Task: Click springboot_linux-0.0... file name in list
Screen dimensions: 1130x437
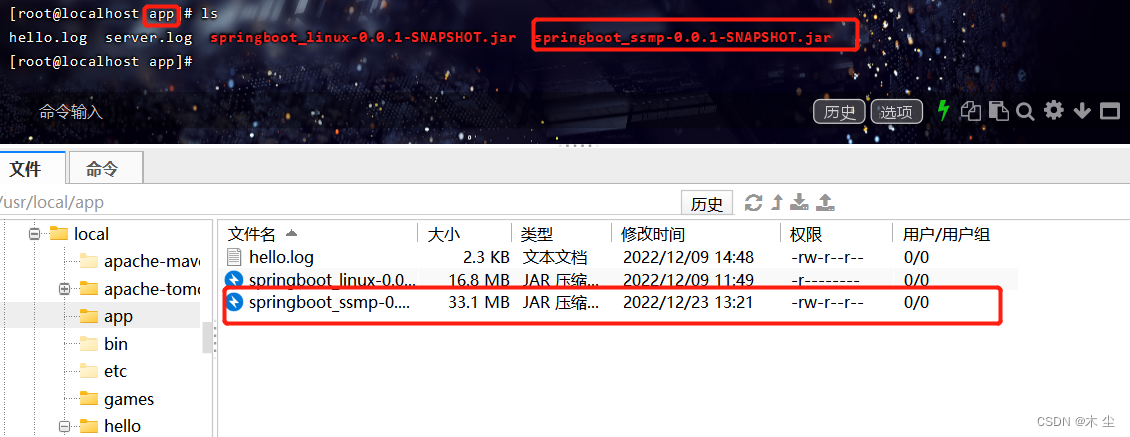Action: coord(332,280)
